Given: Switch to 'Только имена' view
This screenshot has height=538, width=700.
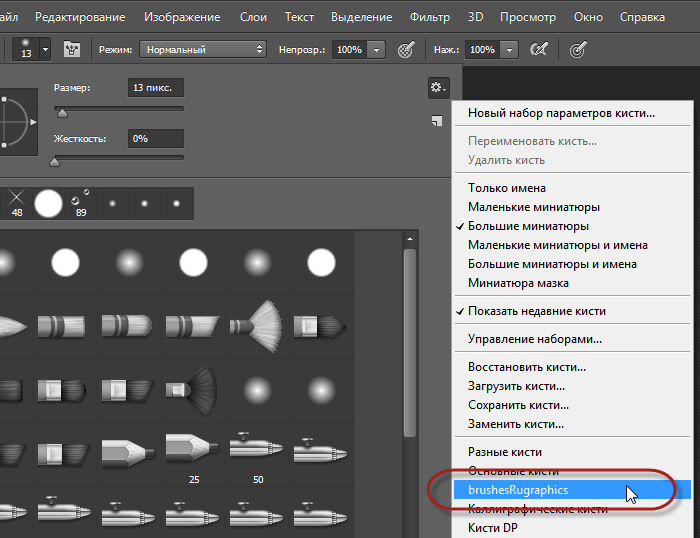Looking at the screenshot, I should (x=506, y=188).
